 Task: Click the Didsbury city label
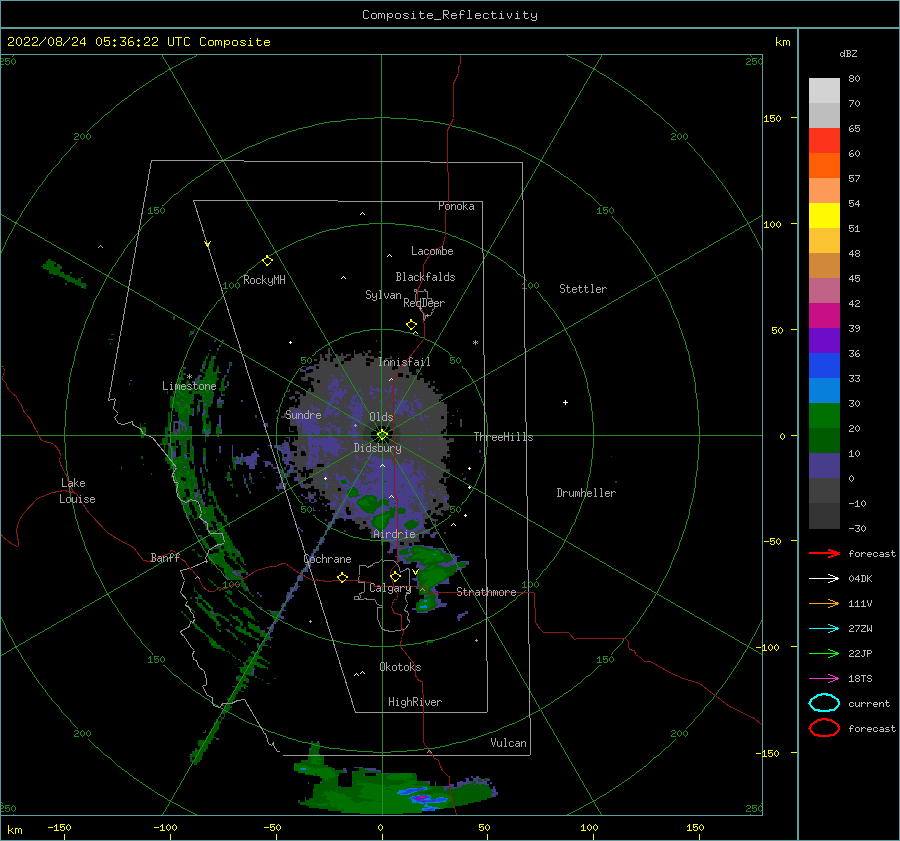(378, 448)
